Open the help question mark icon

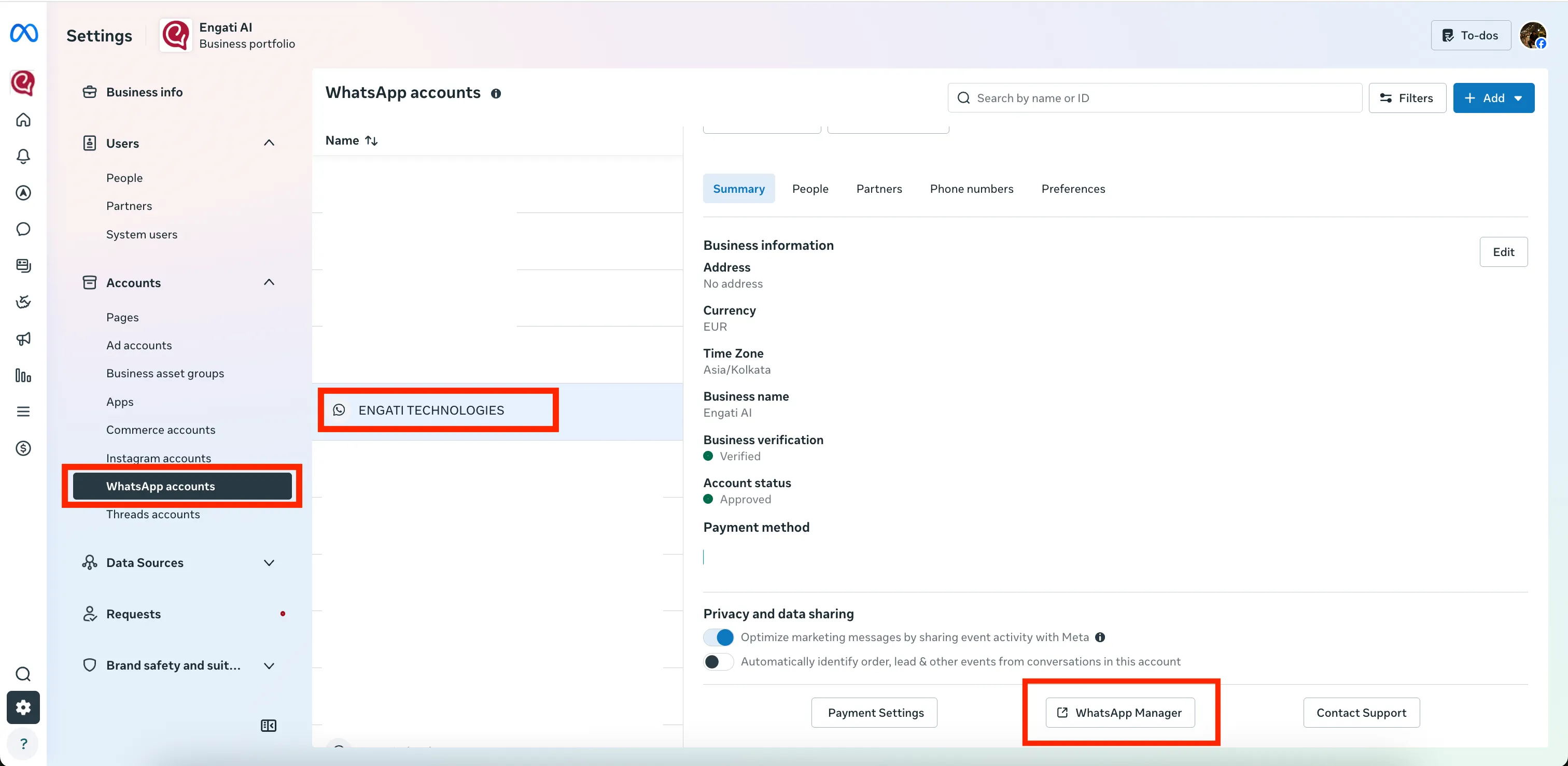pyautogui.click(x=23, y=744)
